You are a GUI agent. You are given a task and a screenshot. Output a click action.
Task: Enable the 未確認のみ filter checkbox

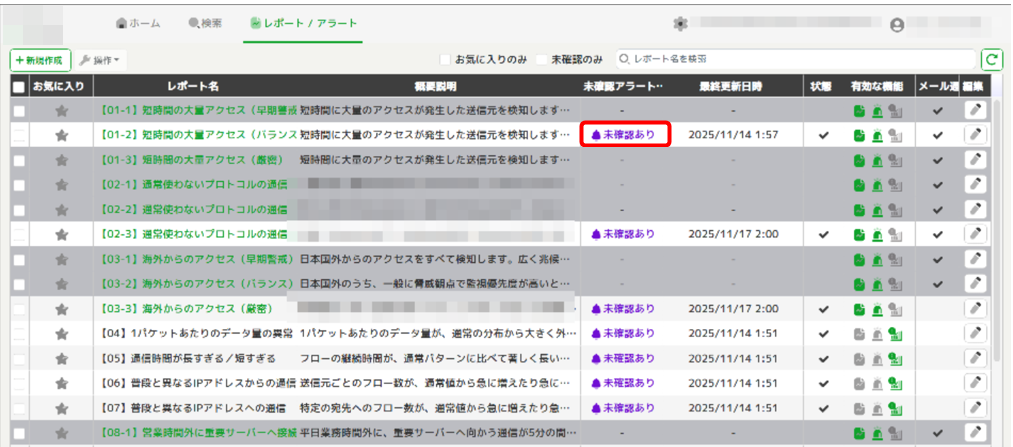pos(541,59)
